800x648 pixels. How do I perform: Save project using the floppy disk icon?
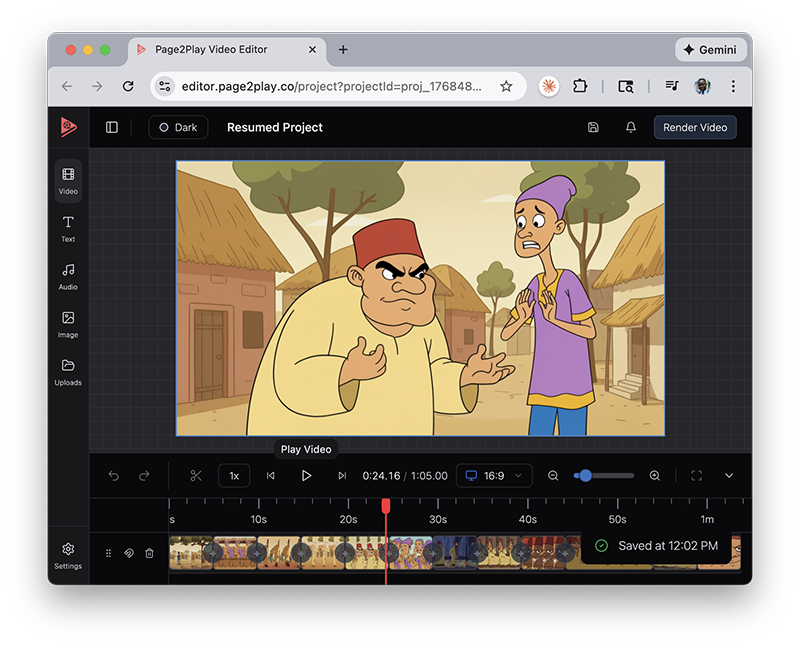coord(593,127)
